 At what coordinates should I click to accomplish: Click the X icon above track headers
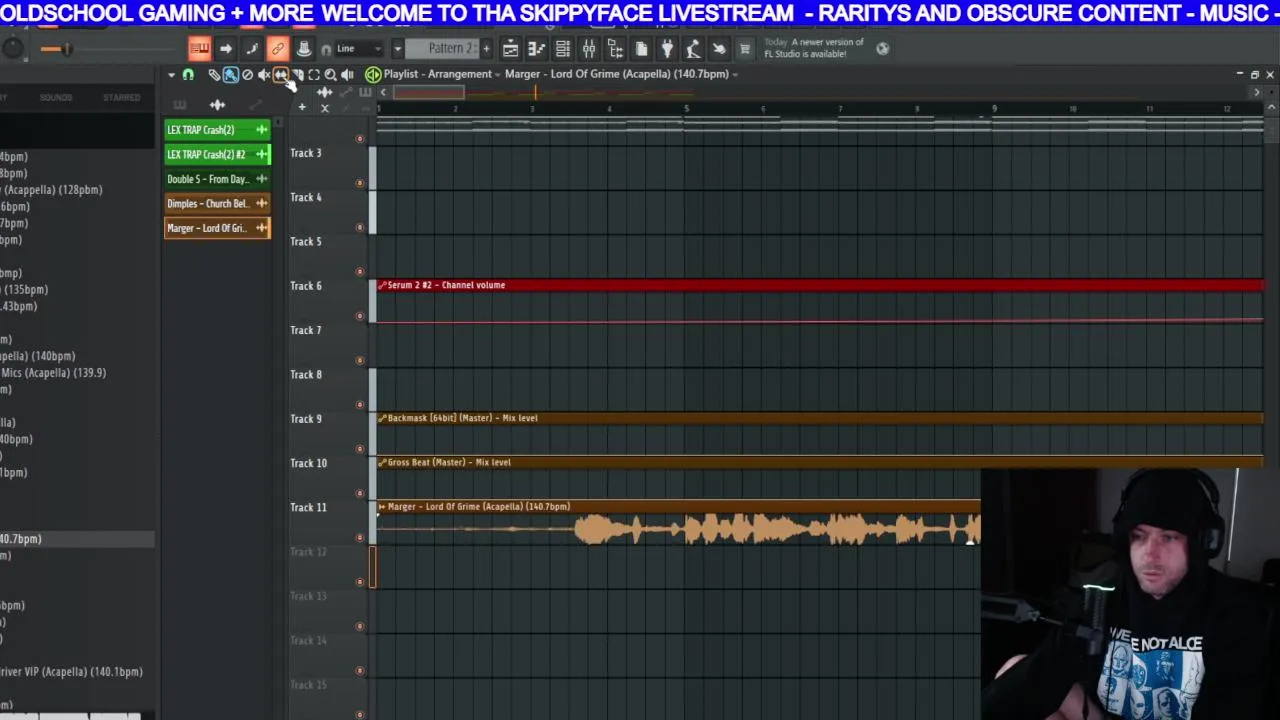pos(324,108)
